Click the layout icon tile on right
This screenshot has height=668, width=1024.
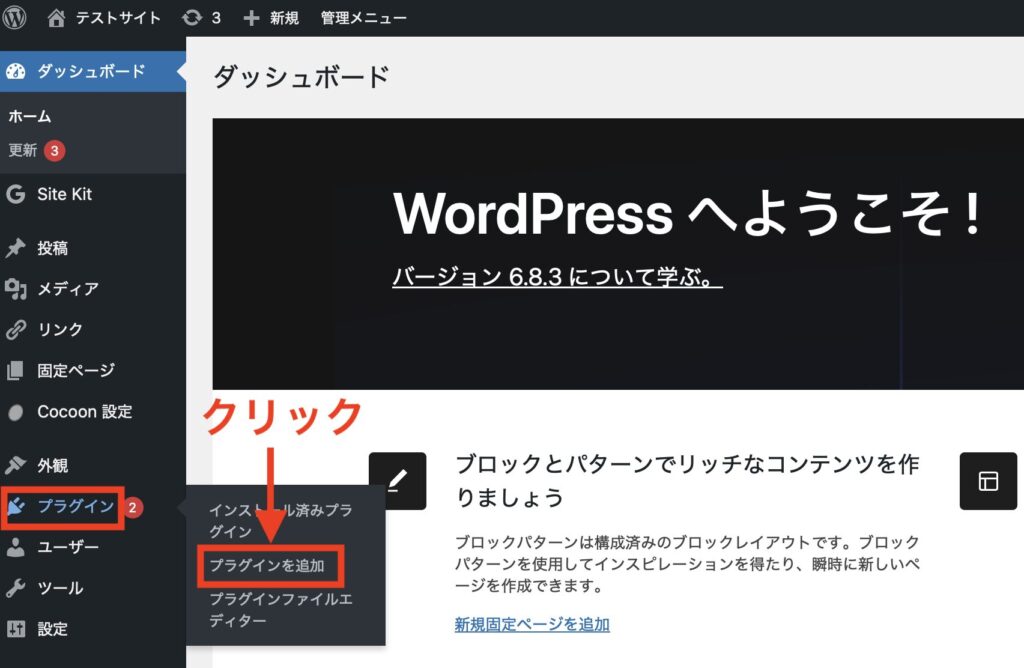coord(988,481)
